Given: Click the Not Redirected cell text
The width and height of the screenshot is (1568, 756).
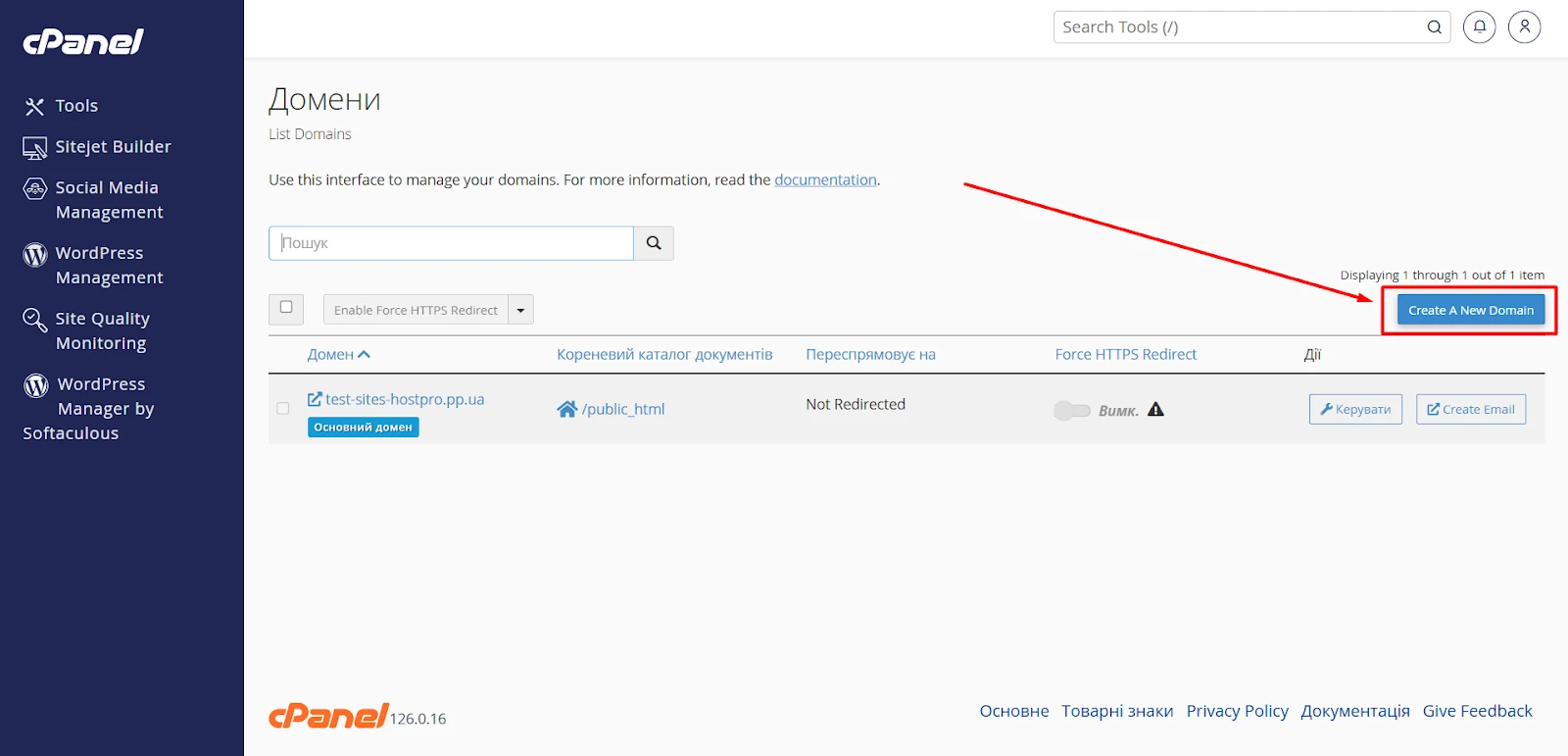Looking at the screenshot, I should 856,404.
